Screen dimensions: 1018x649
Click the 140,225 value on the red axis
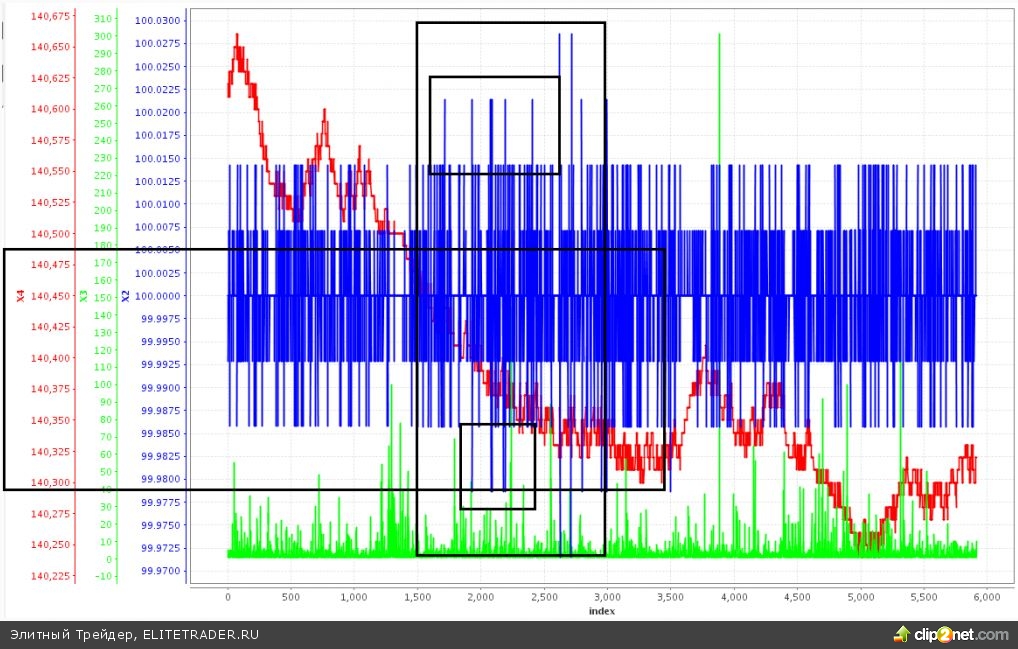coord(50,576)
